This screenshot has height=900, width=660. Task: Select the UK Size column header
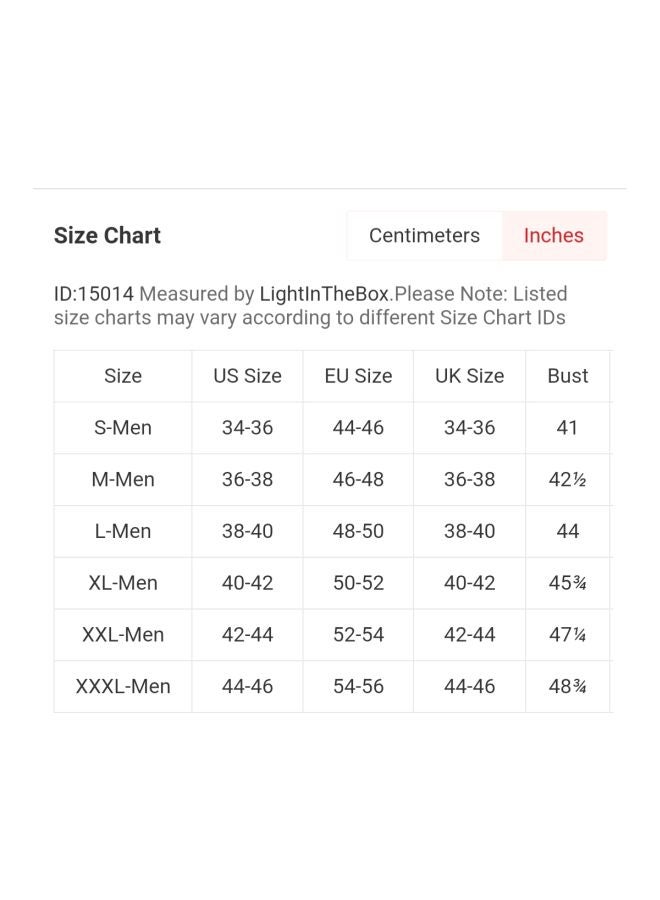[469, 376]
